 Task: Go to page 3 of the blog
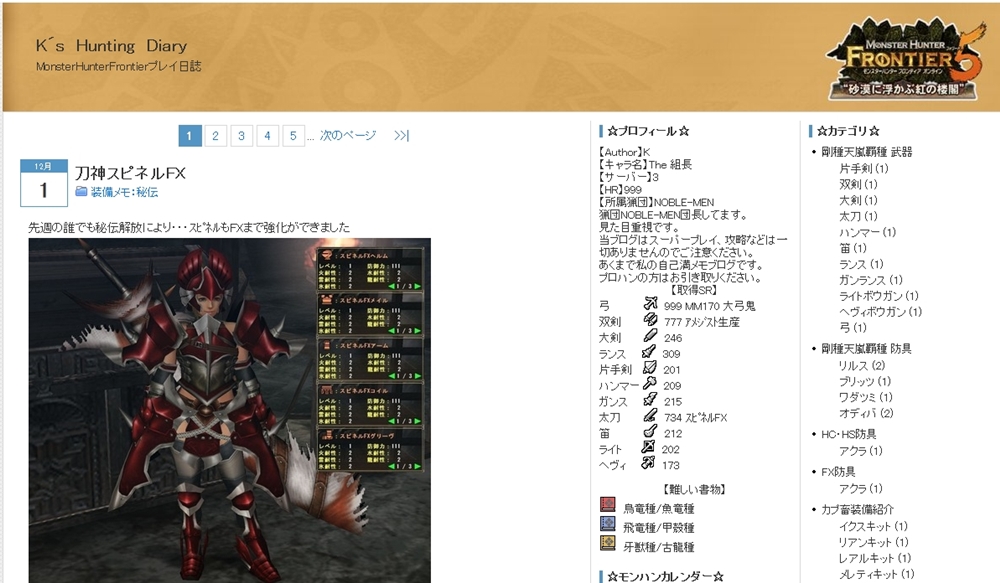(x=241, y=135)
